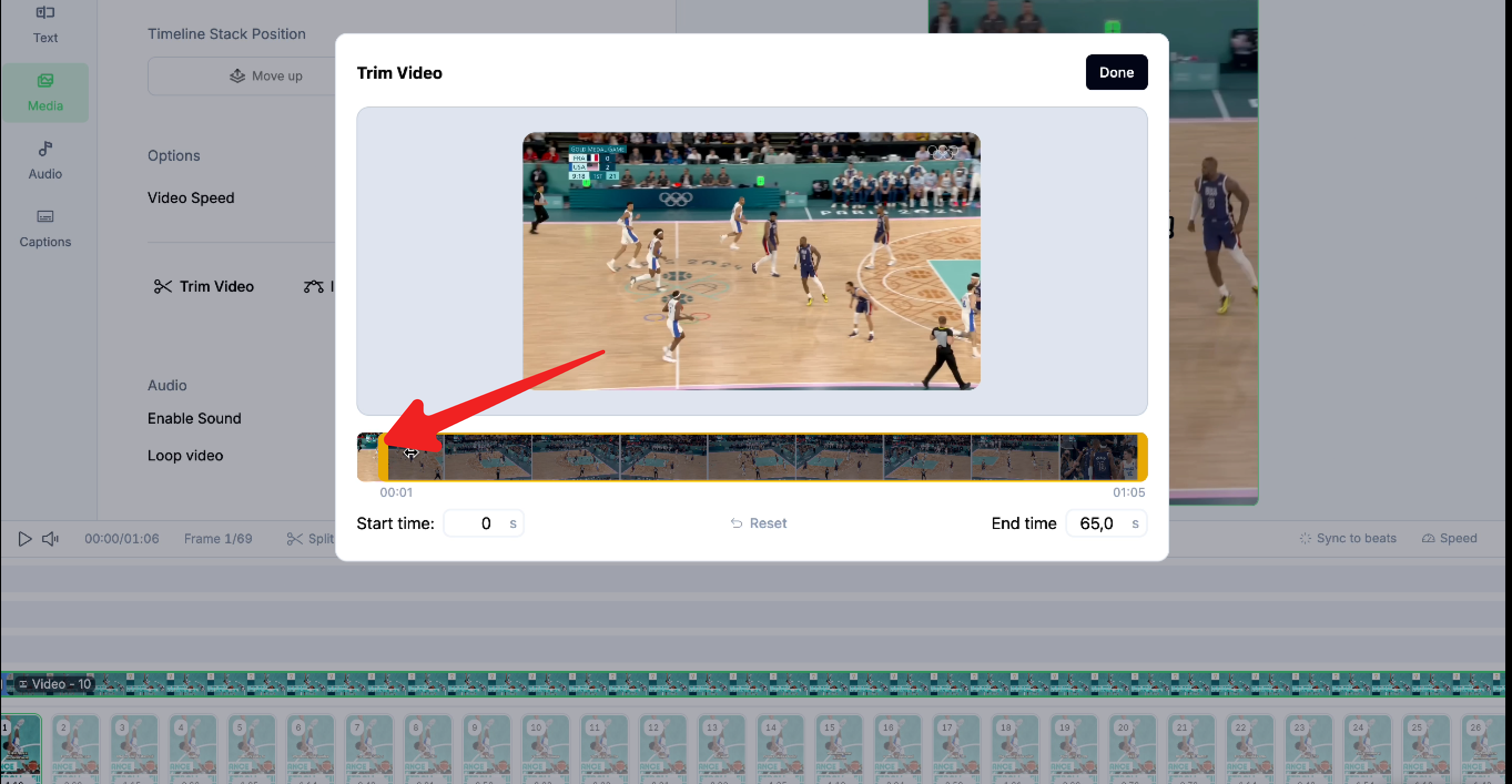Click the right yellow trim handle
Screen dimensions: 1512x784
[x=1141, y=457]
